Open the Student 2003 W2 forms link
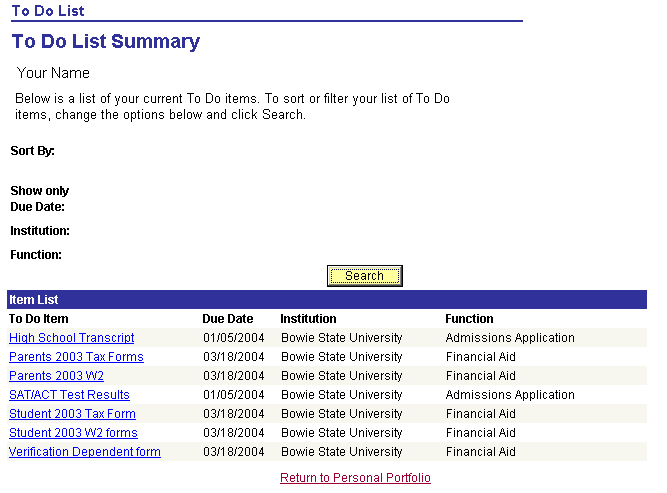The width and height of the screenshot is (667, 493). [73, 433]
